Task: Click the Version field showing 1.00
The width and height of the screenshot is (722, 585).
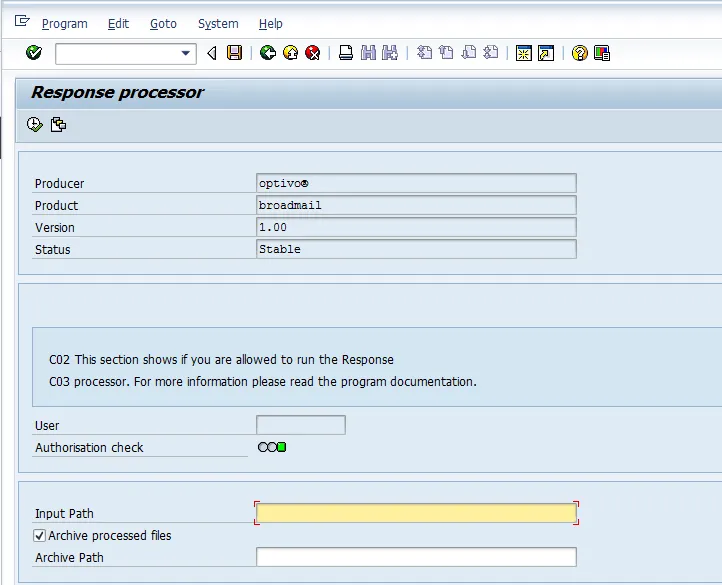Action: coord(416,227)
